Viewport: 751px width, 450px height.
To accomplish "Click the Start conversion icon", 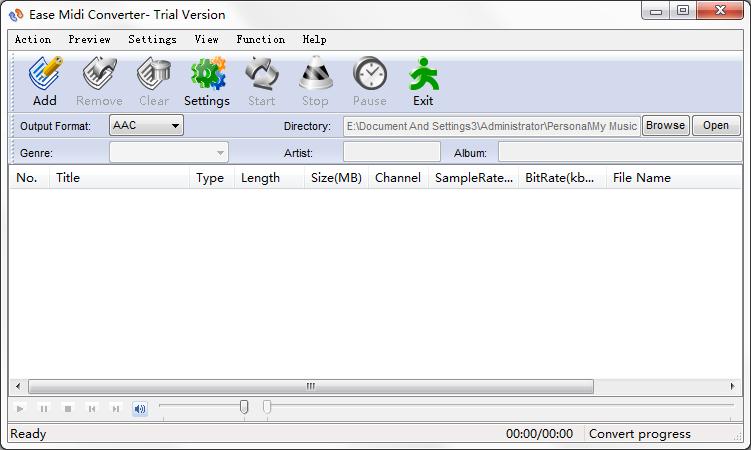I will pos(262,74).
